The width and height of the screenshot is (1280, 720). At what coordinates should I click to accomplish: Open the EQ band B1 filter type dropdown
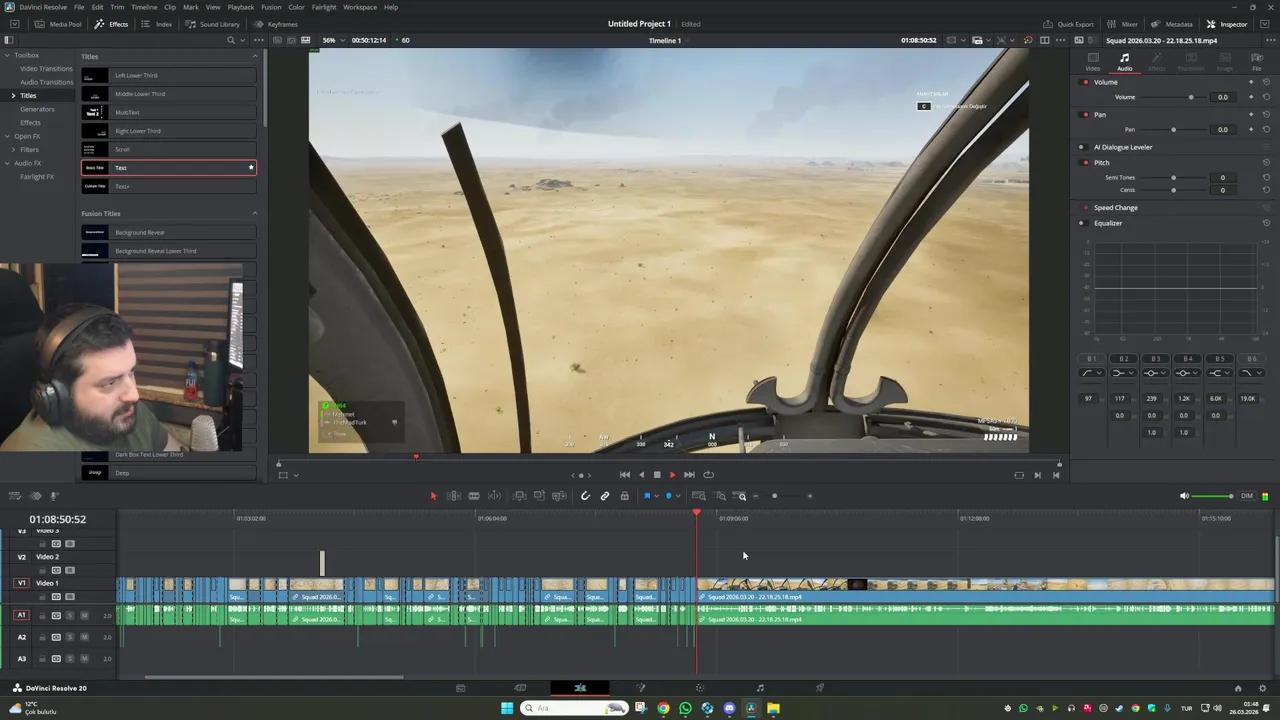click(1091, 373)
